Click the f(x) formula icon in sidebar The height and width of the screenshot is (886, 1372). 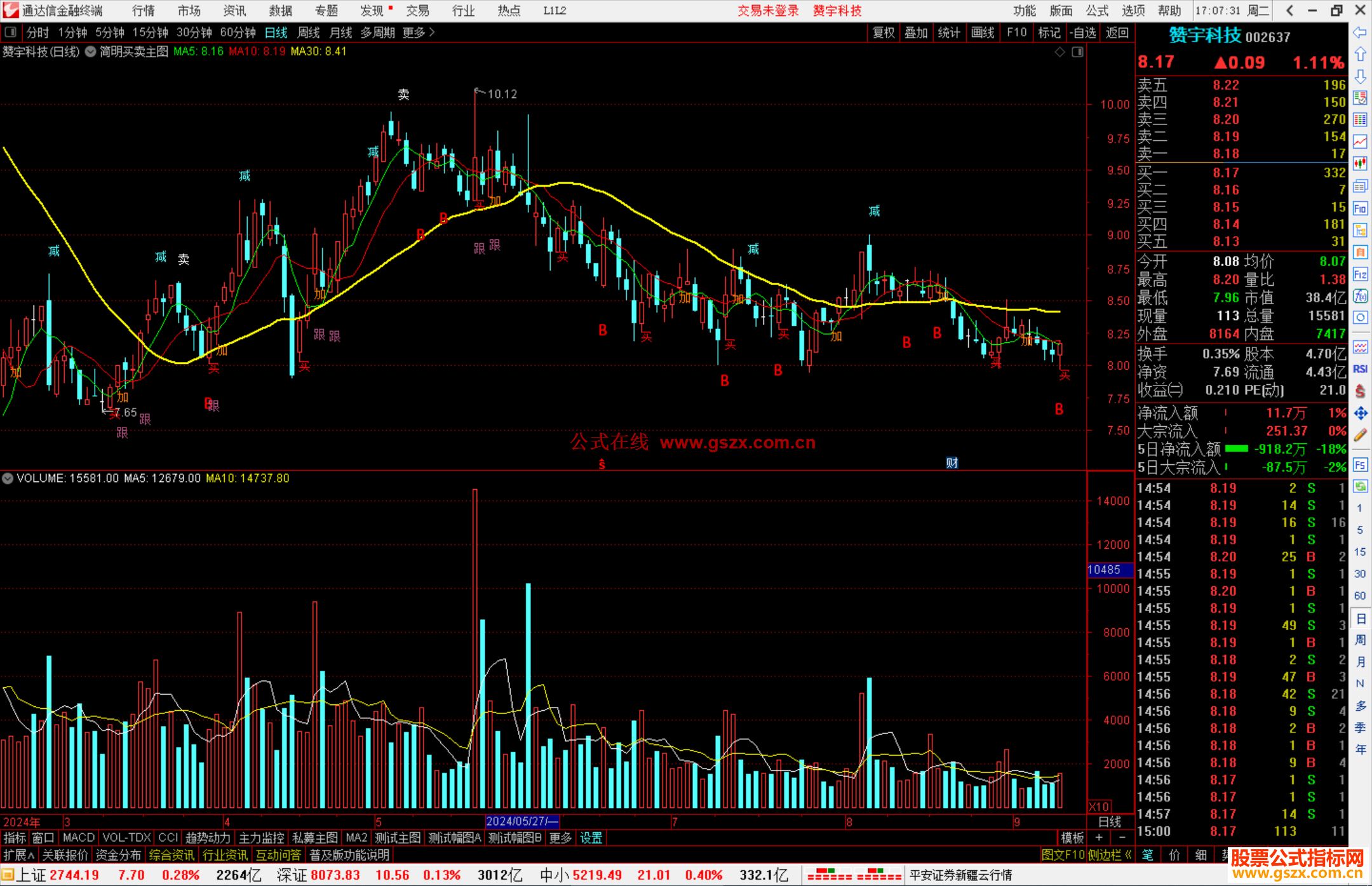pos(1360,296)
